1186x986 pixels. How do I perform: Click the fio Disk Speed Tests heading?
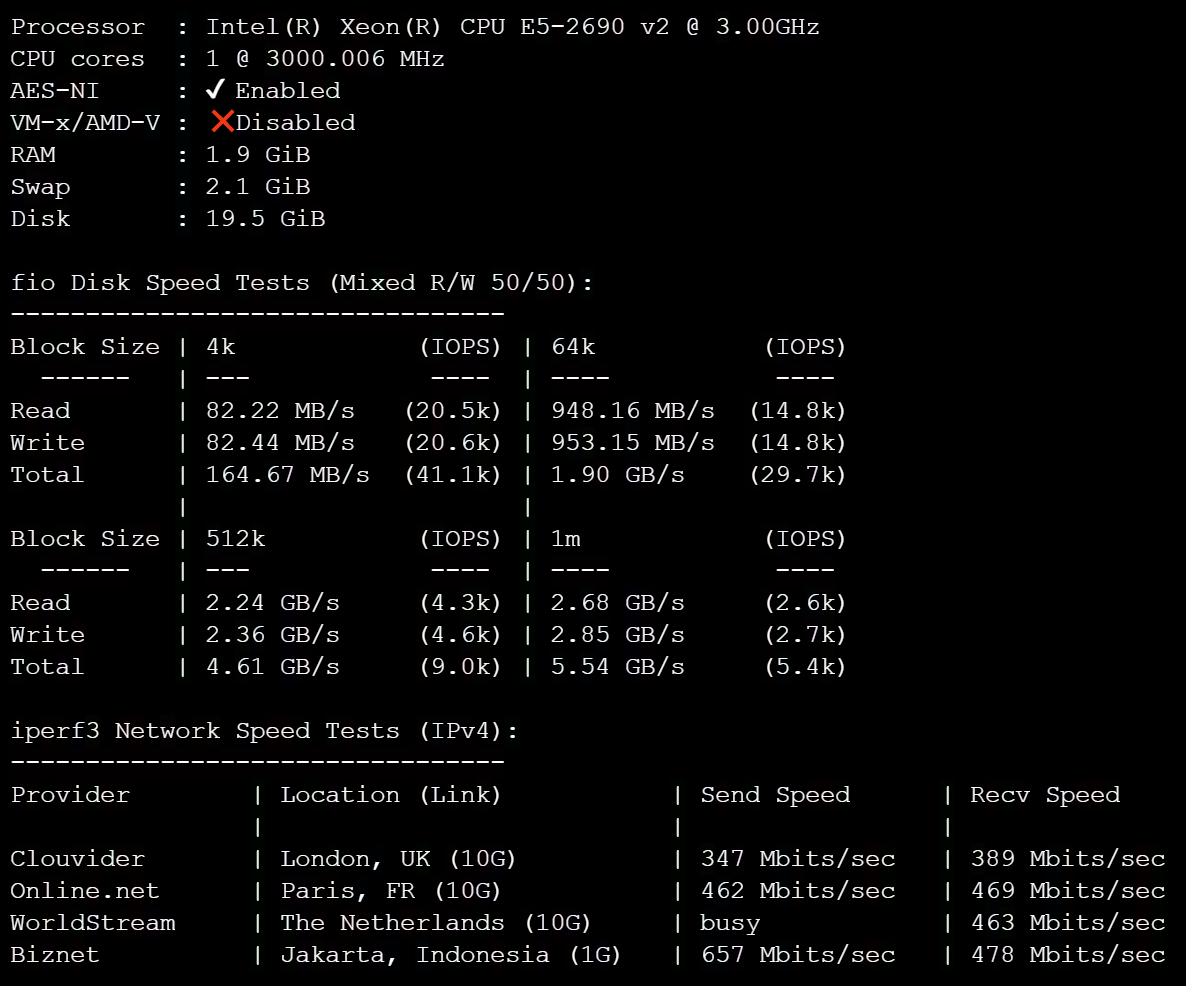click(302, 283)
